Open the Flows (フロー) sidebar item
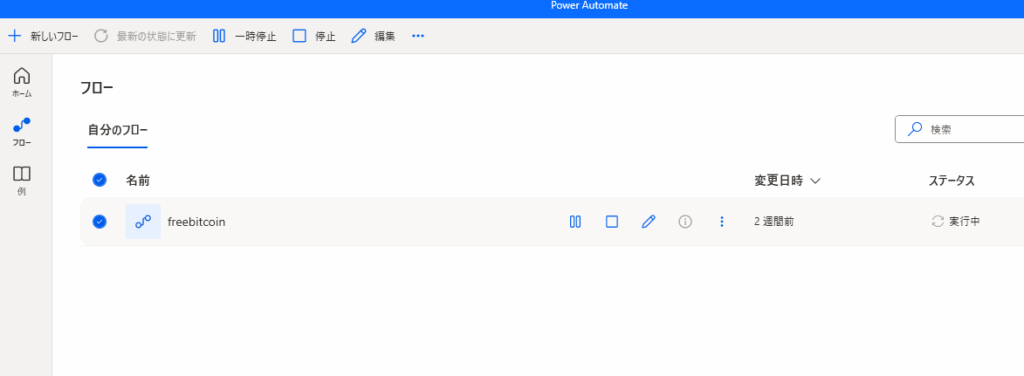The image size is (1024, 376). tap(22, 131)
